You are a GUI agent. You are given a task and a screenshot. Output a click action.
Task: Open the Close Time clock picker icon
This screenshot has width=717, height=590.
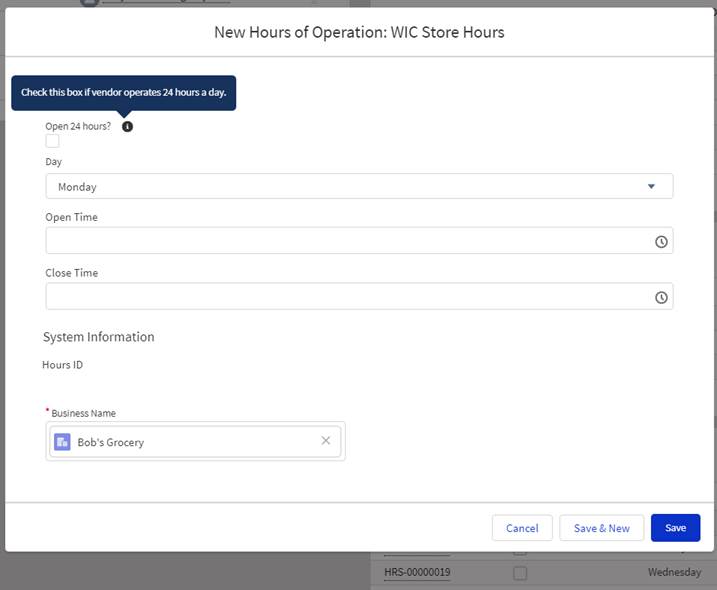tap(661, 298)
